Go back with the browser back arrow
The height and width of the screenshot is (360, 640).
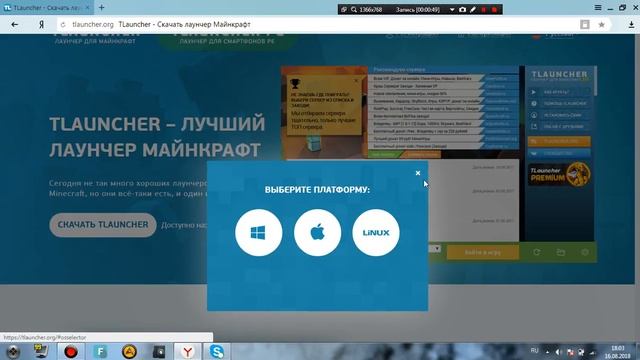15,24
